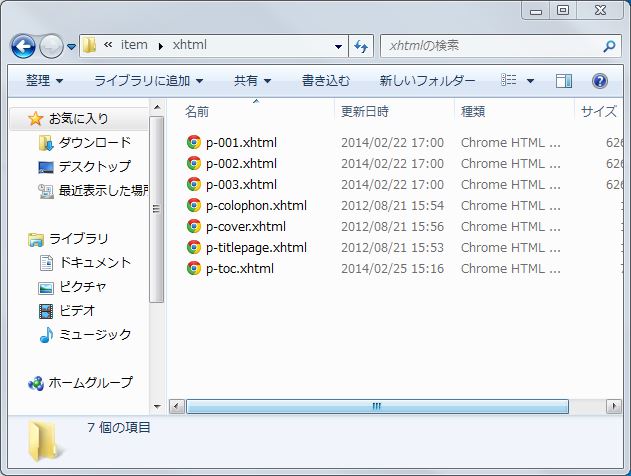Click the ダウンロード folder icon
Image resolution: width=631 pixels, height=476 pixels.
46,143
